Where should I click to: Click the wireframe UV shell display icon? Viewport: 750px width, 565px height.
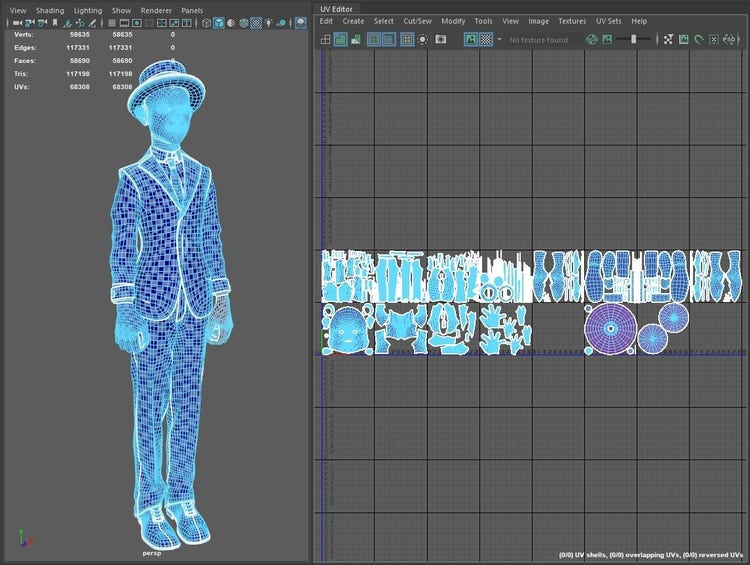click(325, 39)
